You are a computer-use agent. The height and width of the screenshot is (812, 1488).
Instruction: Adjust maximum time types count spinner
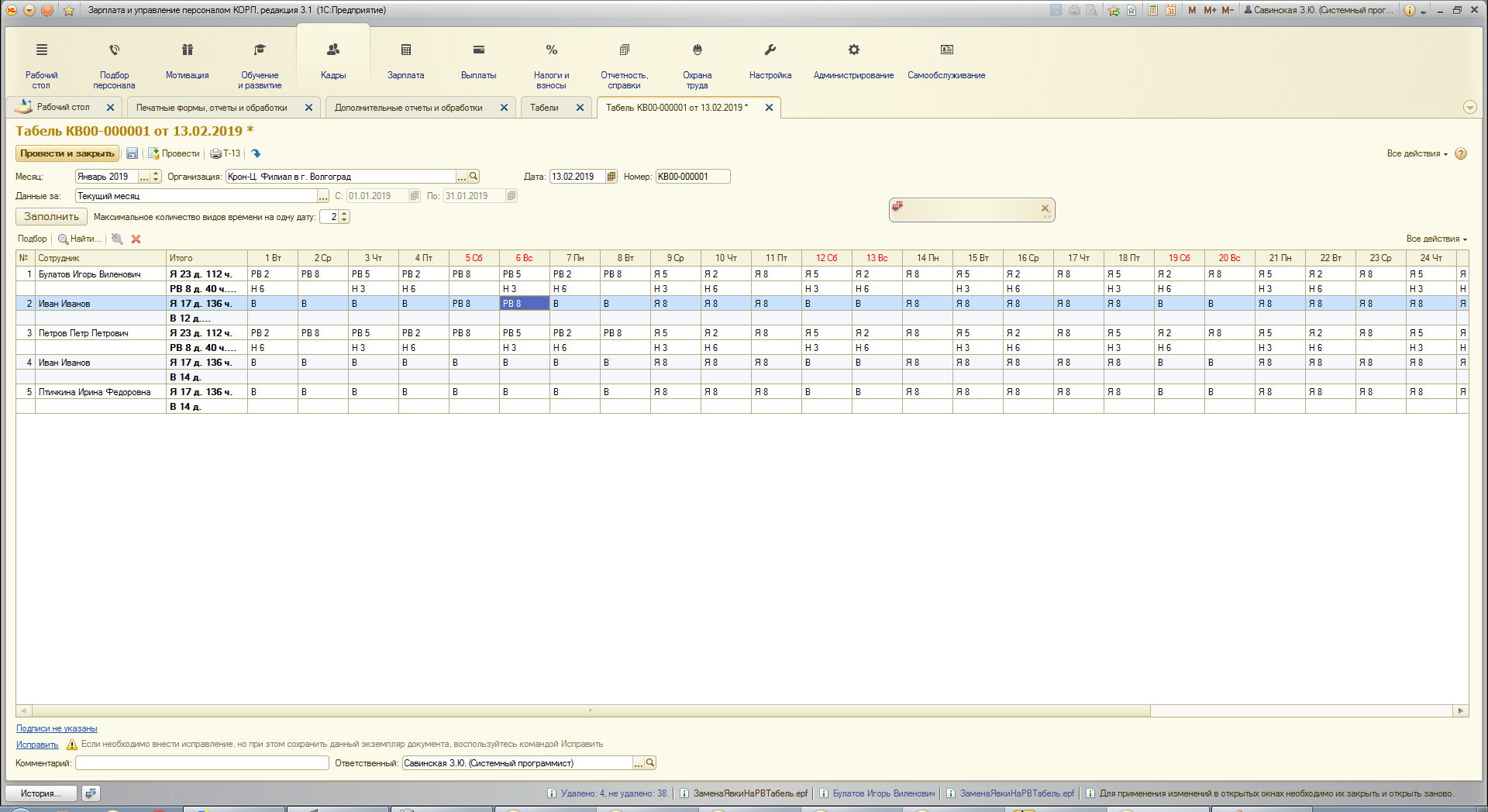345,217
